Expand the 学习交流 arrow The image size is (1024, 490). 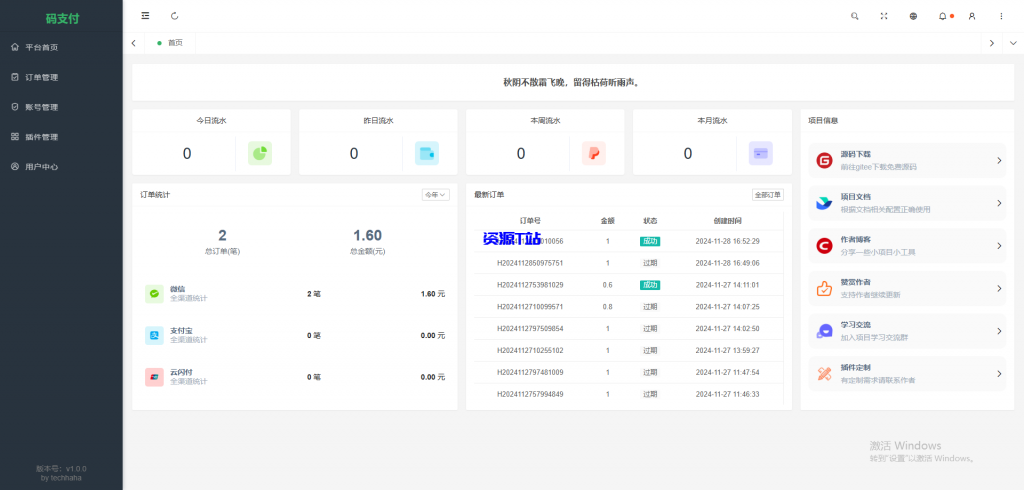(999, 331)
